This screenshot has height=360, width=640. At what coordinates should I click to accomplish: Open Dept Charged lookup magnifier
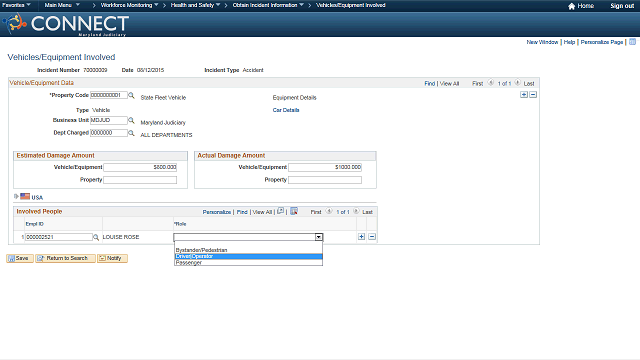pyautogui.click(x=131, y=133)
